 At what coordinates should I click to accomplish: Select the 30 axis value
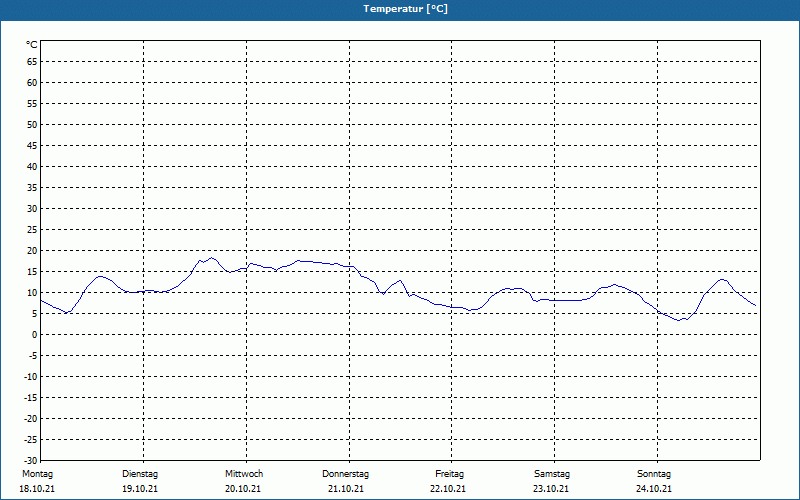click(x=32, y=209)
